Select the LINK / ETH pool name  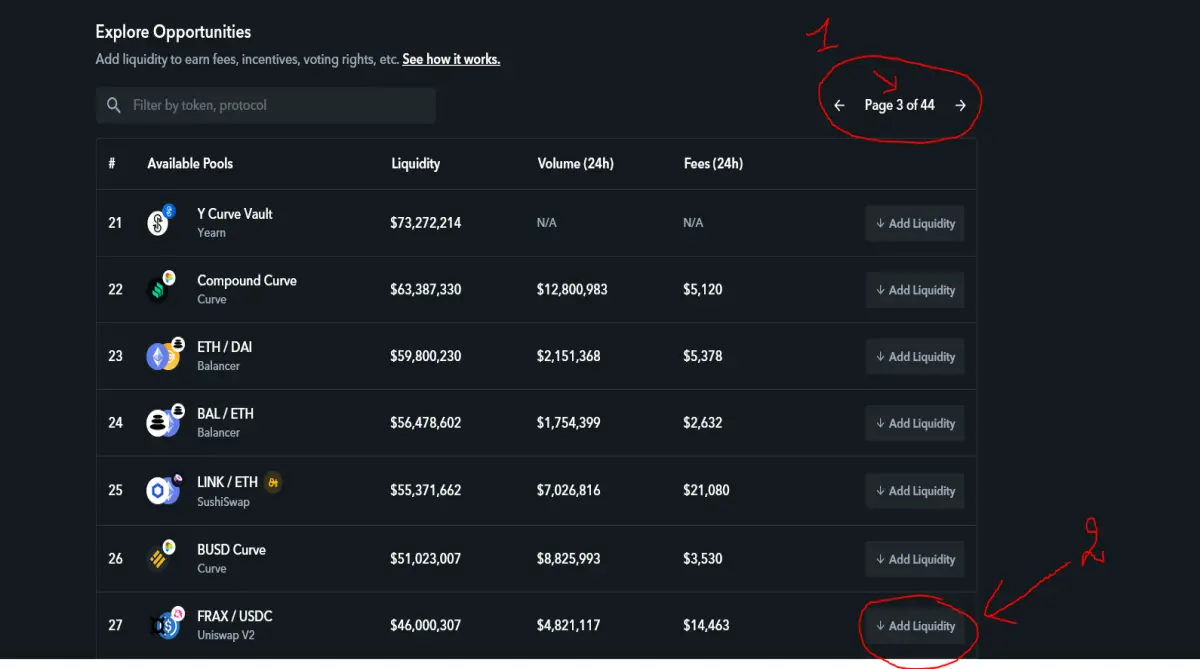pyautogui.click(x=228, y=482)
